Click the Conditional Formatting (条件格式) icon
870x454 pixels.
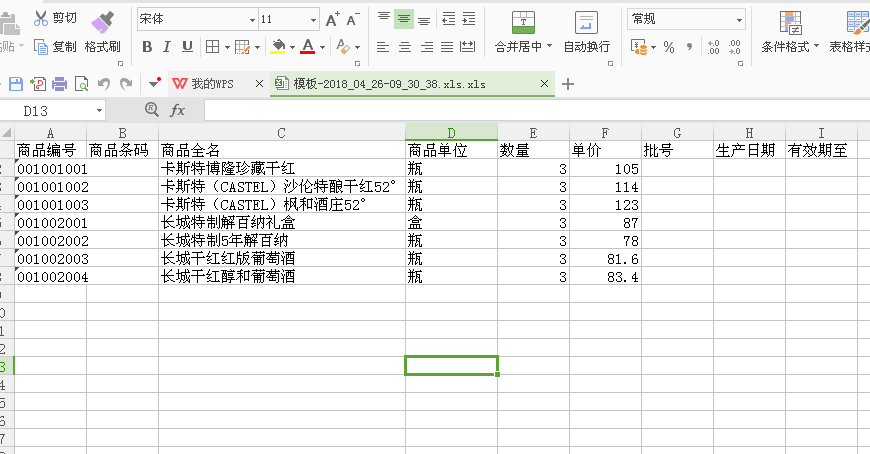(789, 23)
